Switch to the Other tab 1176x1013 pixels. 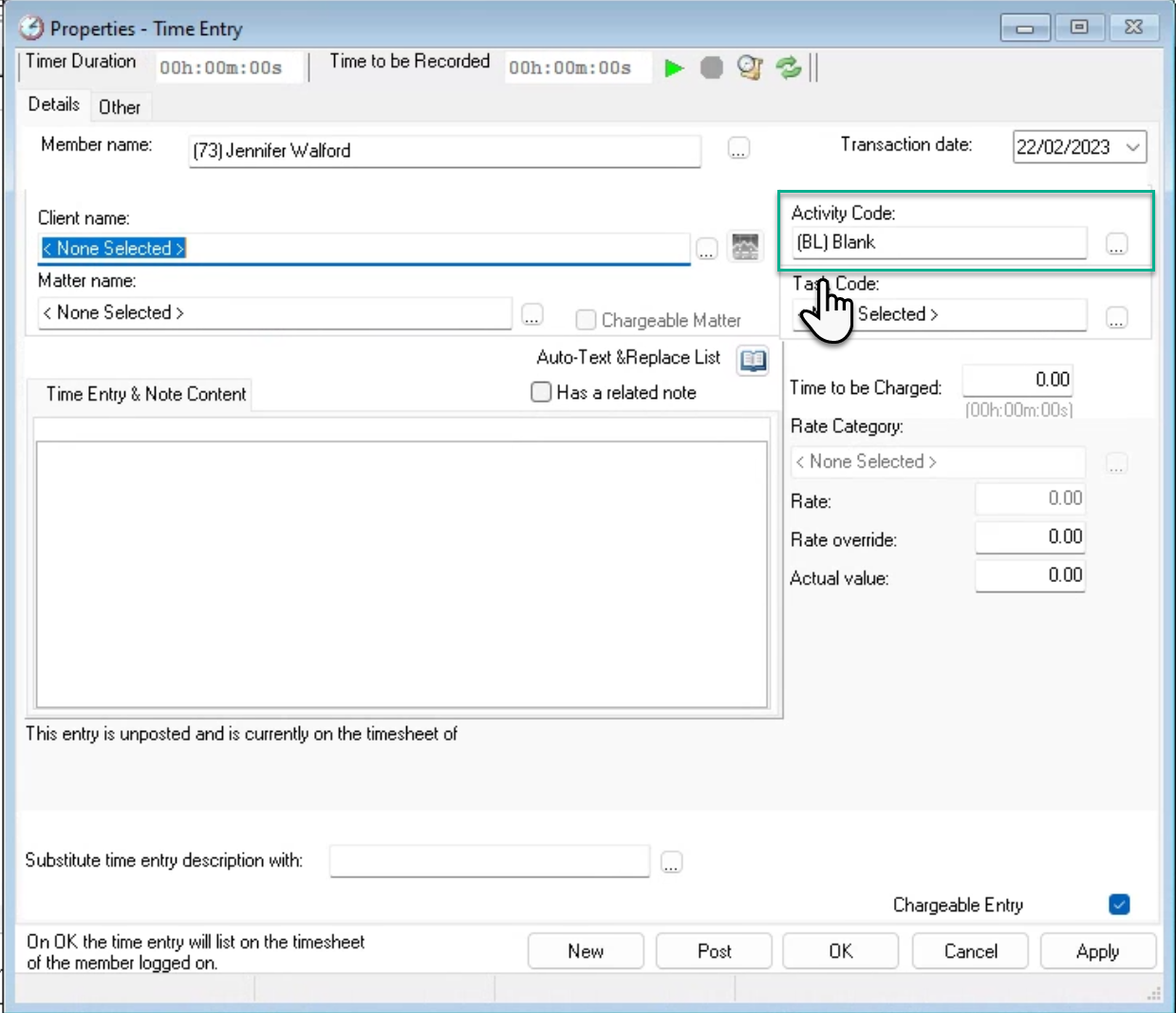point(120,107)
